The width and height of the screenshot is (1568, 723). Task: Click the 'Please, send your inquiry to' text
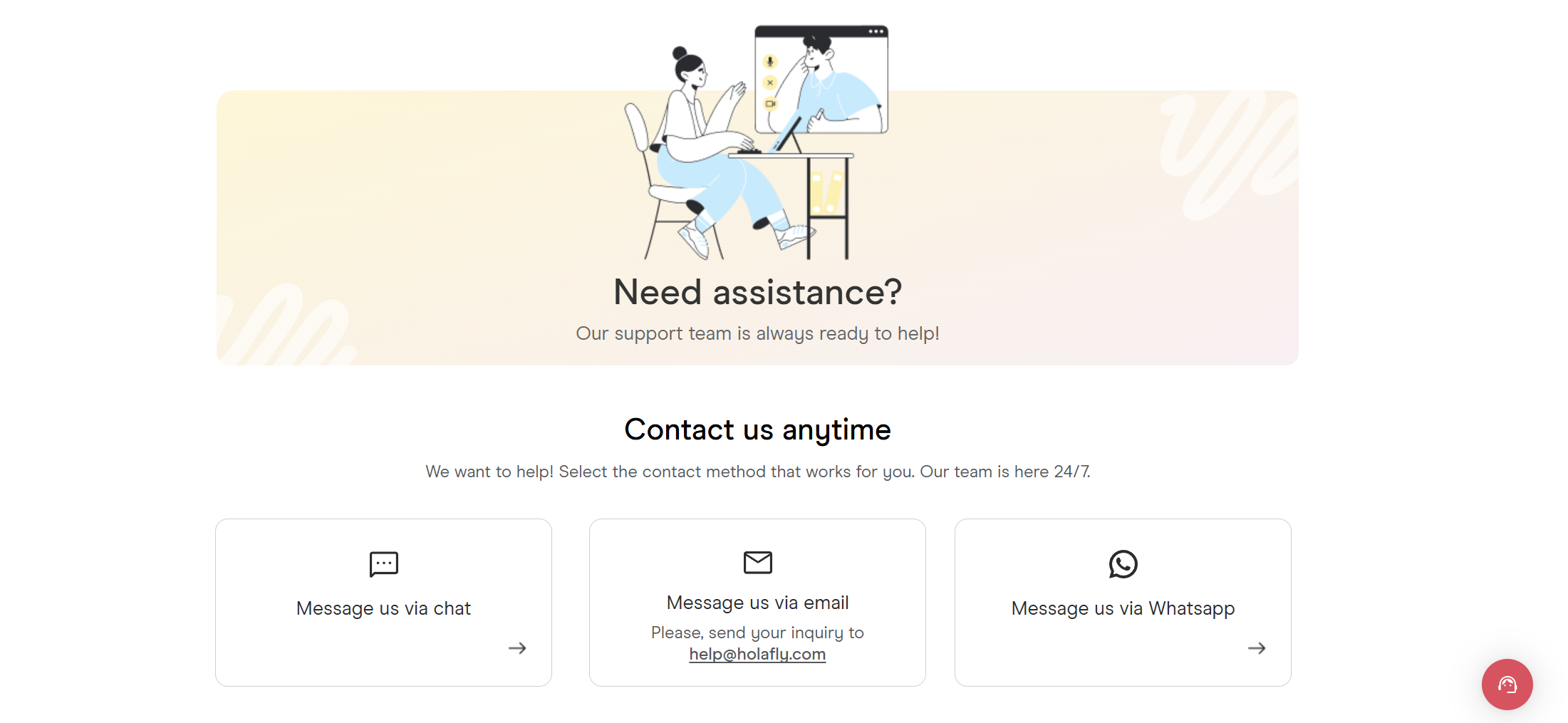coord(757,633)
